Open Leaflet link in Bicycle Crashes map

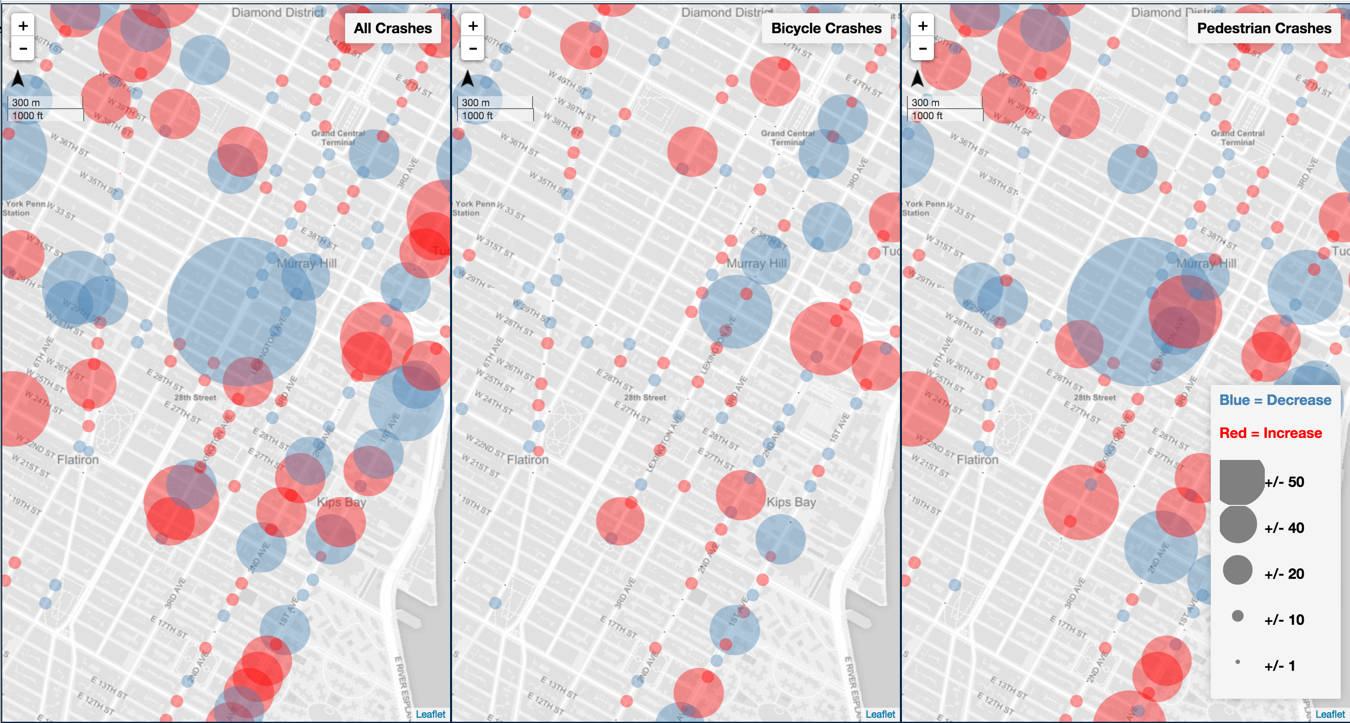click(881, 714)
